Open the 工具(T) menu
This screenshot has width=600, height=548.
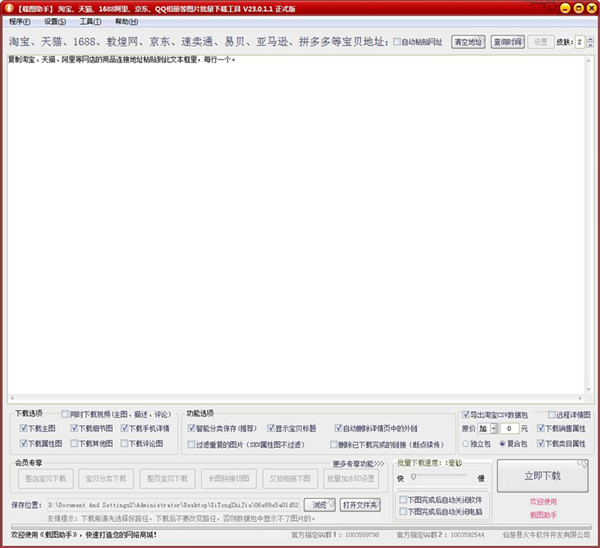89,21
